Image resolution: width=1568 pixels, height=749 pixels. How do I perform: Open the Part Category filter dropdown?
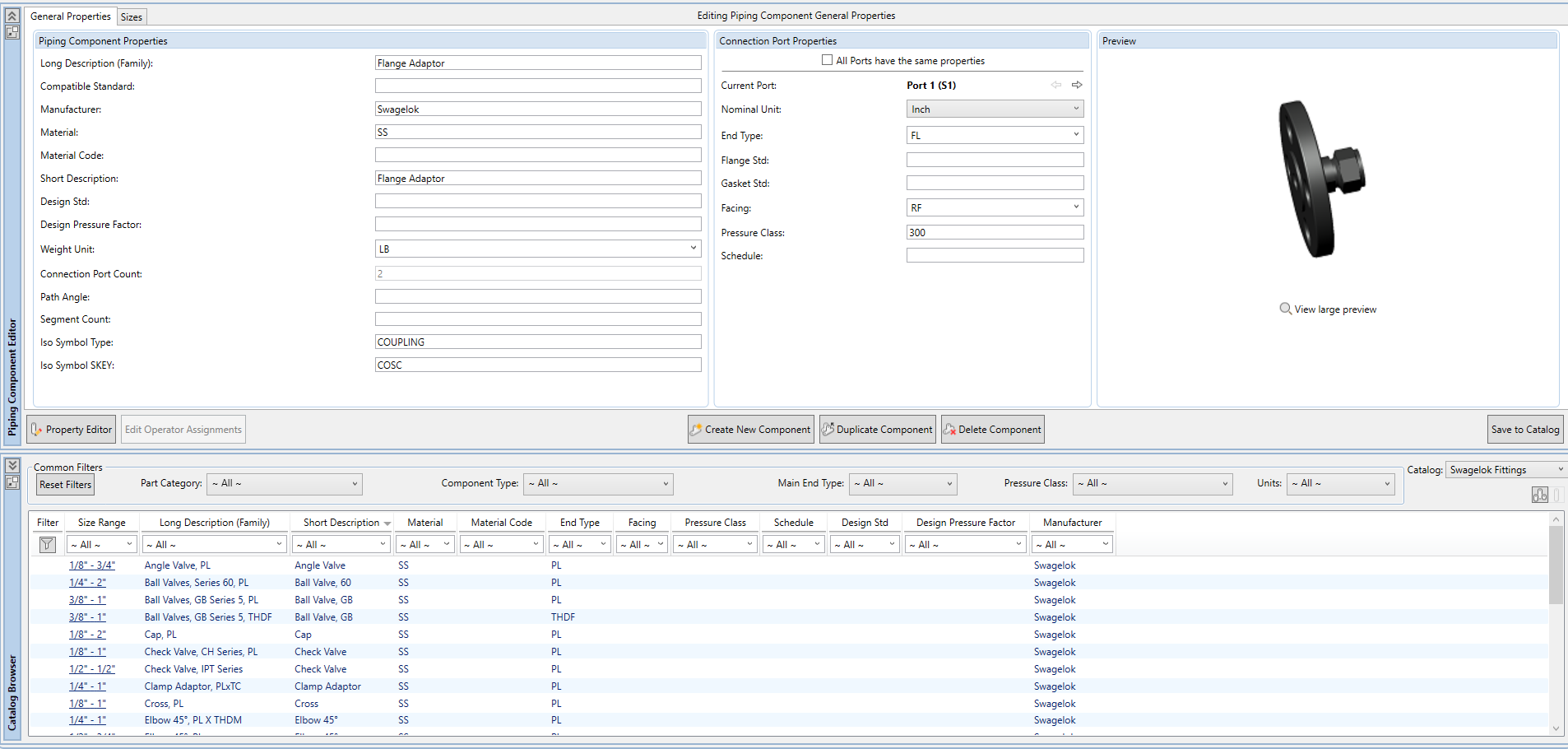tap(284, 484)
